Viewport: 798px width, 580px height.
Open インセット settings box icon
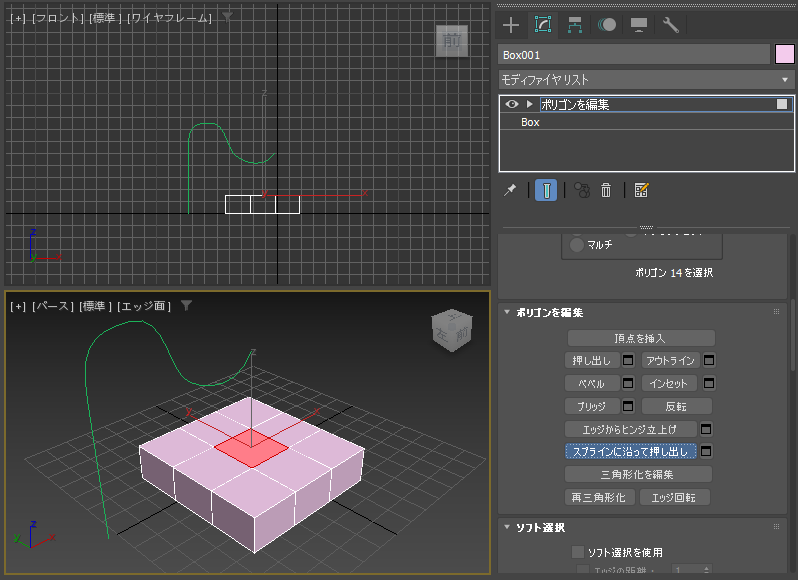point(708,383)
